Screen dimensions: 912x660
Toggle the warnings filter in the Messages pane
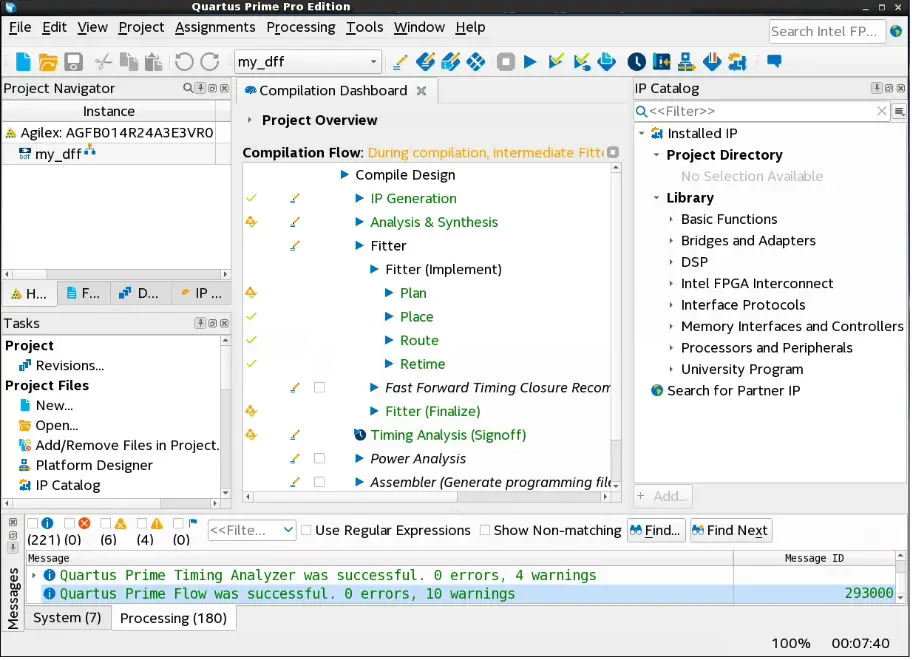coord(141,523)
